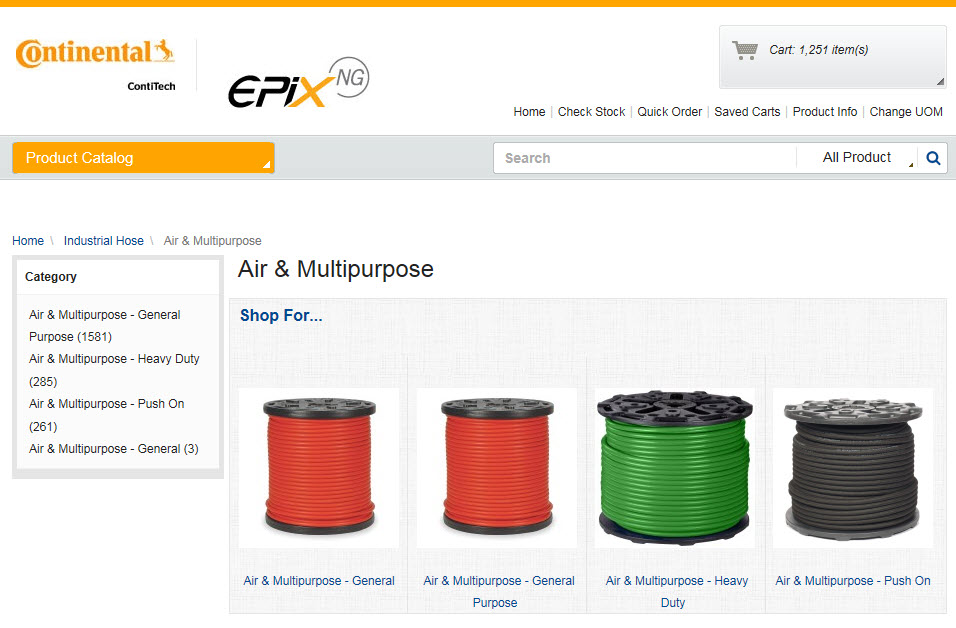
Task: Select Air & Multipurpose - Push On (261) category
Action: pyautogui.click(x=106, y=415)
